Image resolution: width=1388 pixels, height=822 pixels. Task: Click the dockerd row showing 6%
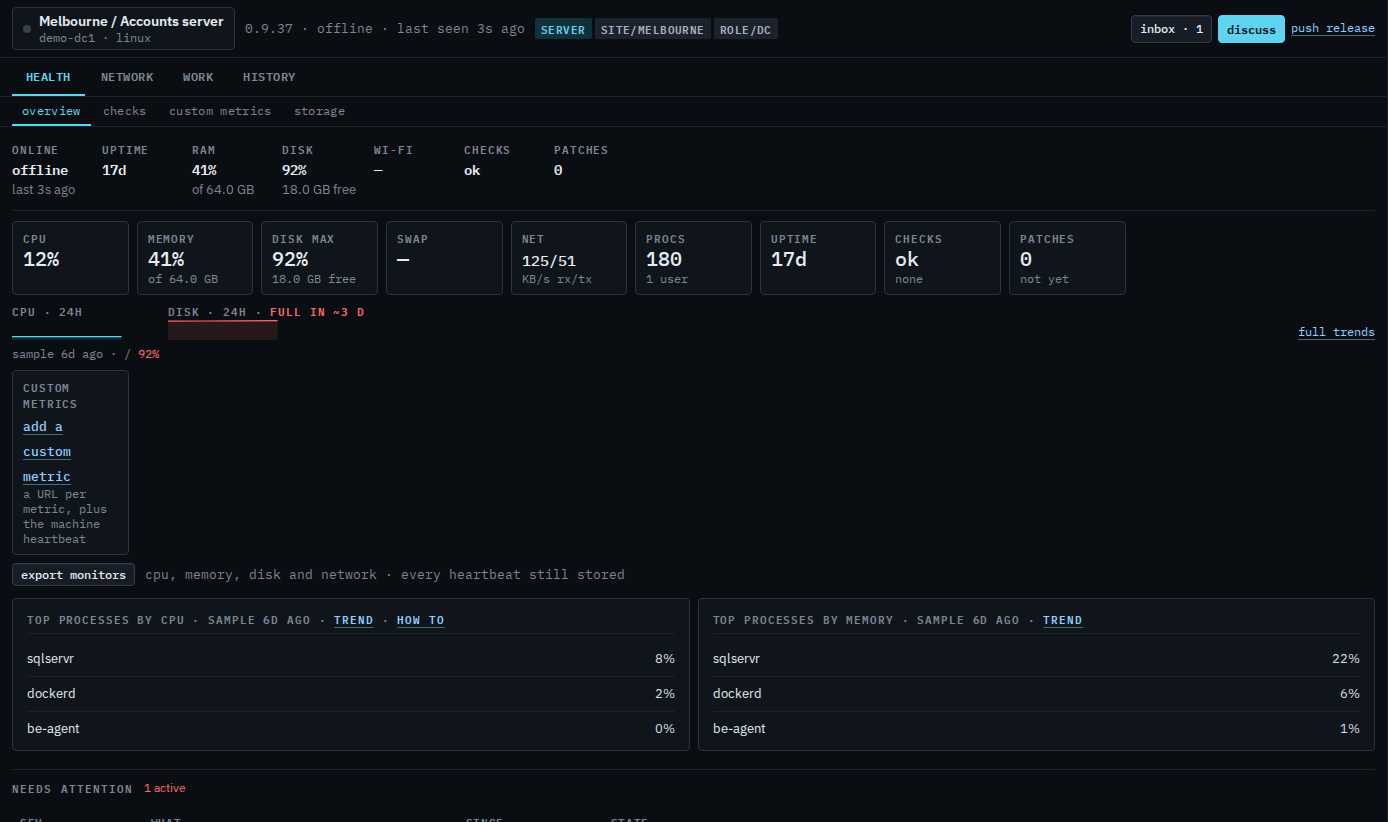(1036, 694)
